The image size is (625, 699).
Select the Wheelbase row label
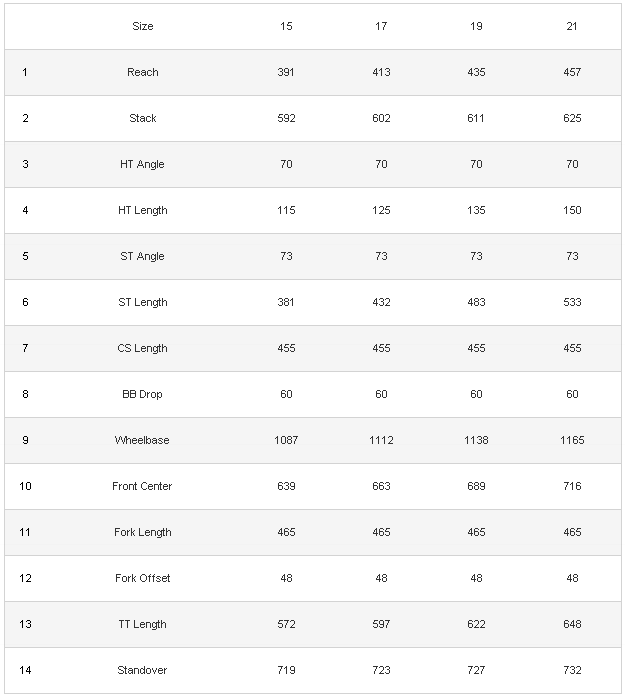pos(143,440)
